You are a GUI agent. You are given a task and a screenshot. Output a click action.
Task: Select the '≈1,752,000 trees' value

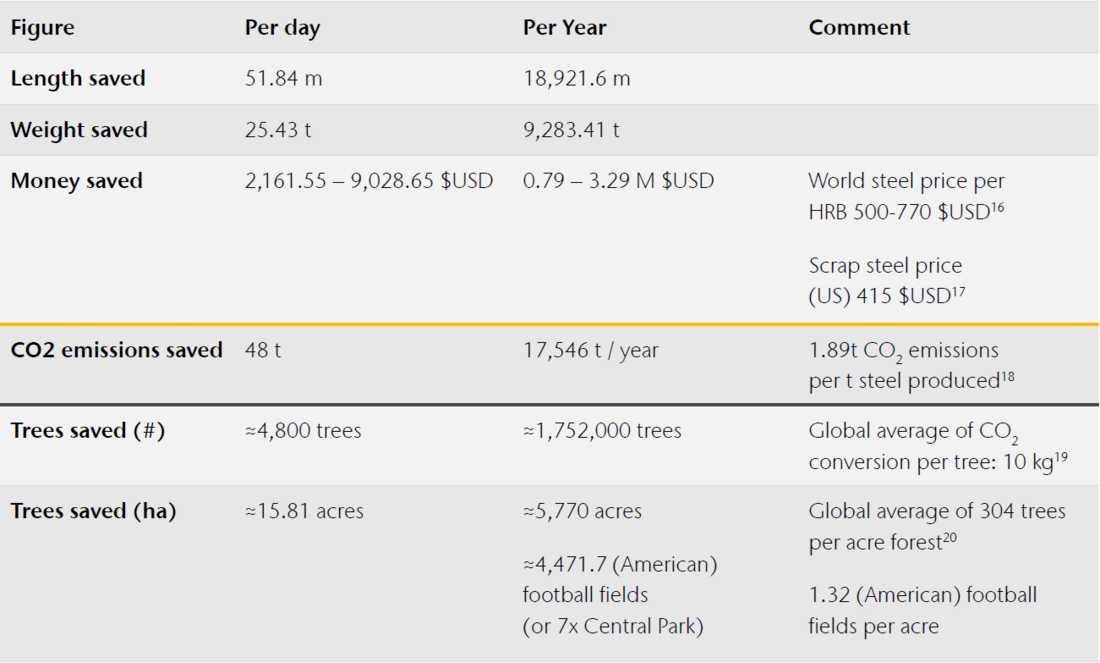pyautogui.click(x=602, y=431)
